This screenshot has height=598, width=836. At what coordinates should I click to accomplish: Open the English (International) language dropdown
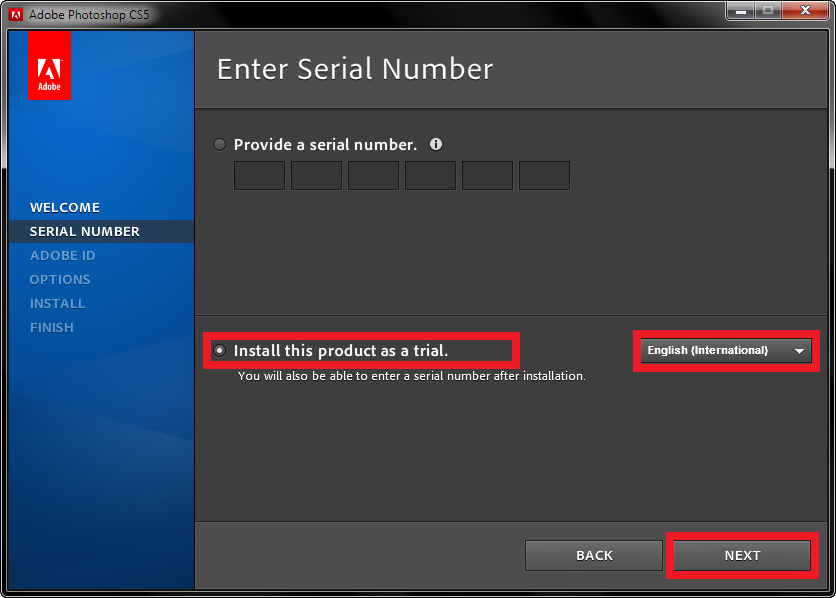pos(726,351)
